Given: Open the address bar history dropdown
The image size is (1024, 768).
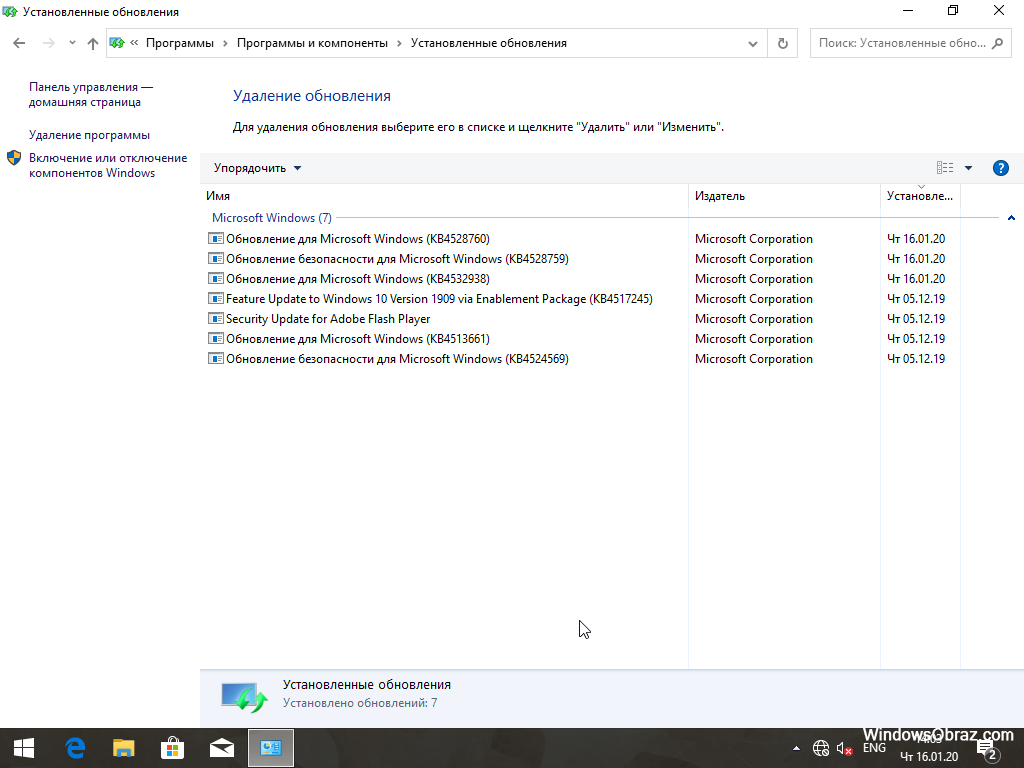Looking at the screenshot, I should [x=753, y=43].
